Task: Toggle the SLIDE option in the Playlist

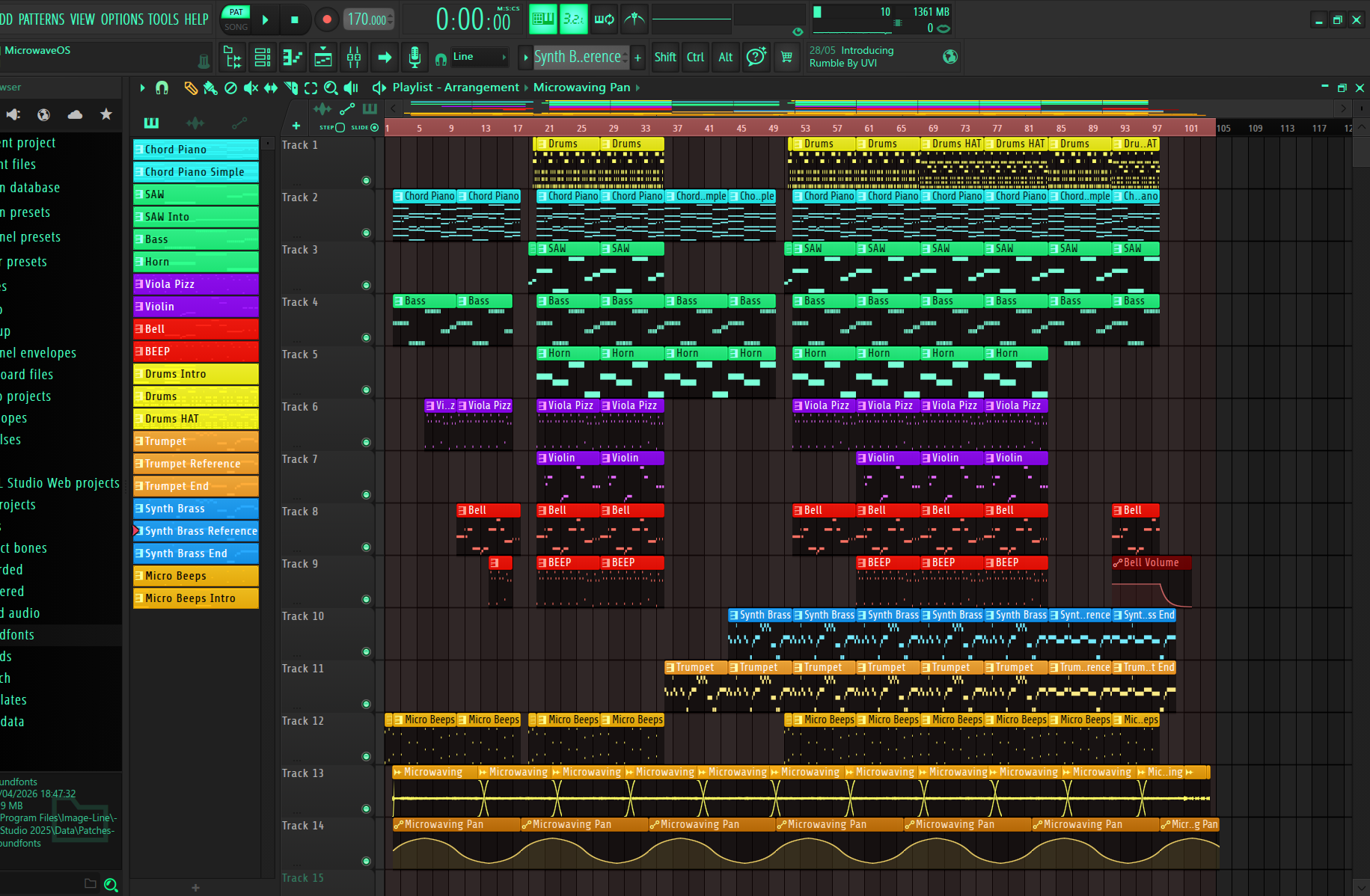Action: pyautogui.click(x=365, y=127)
